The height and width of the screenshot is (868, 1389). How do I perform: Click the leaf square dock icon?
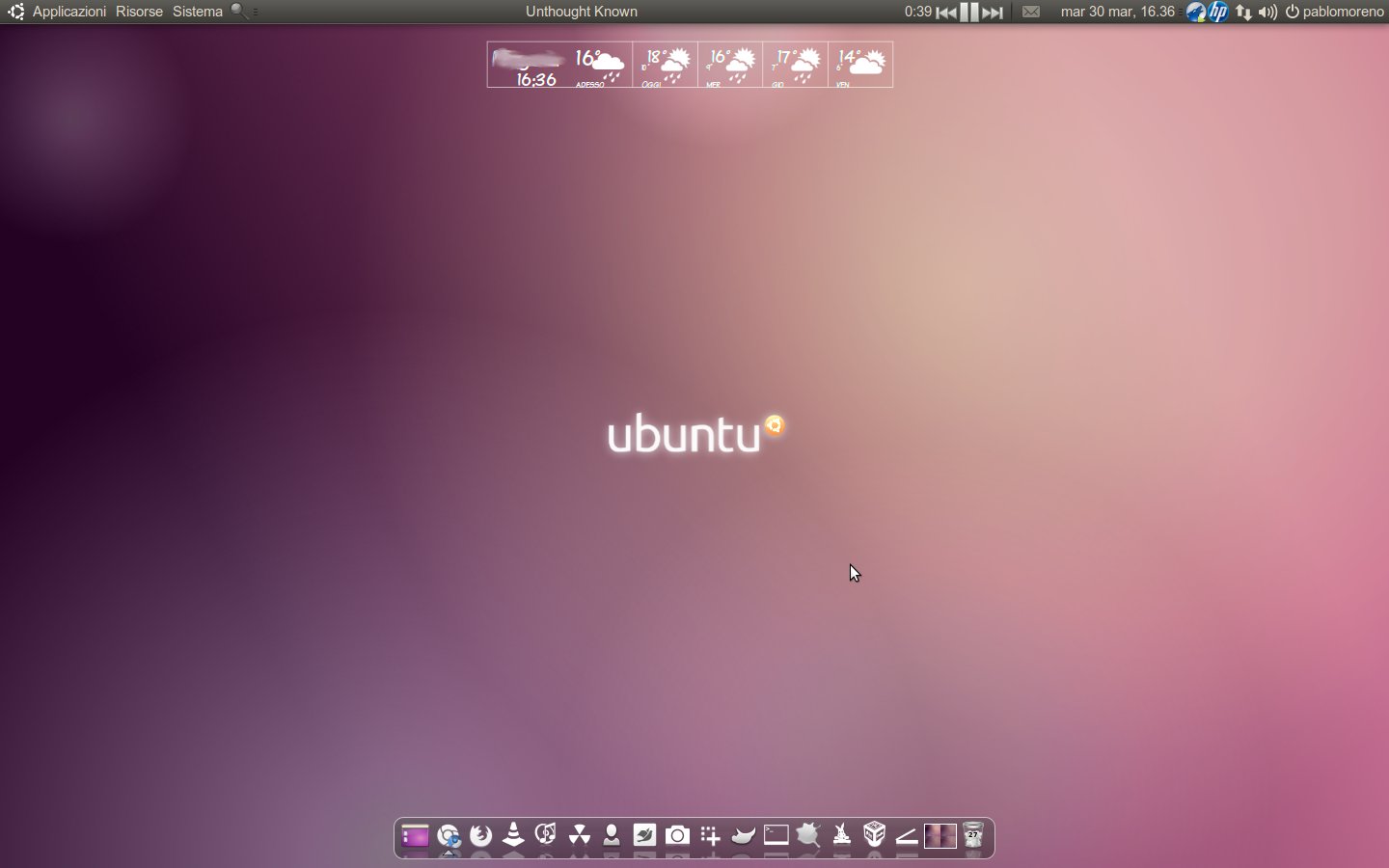pyautogui.click(x=644, y=835)
